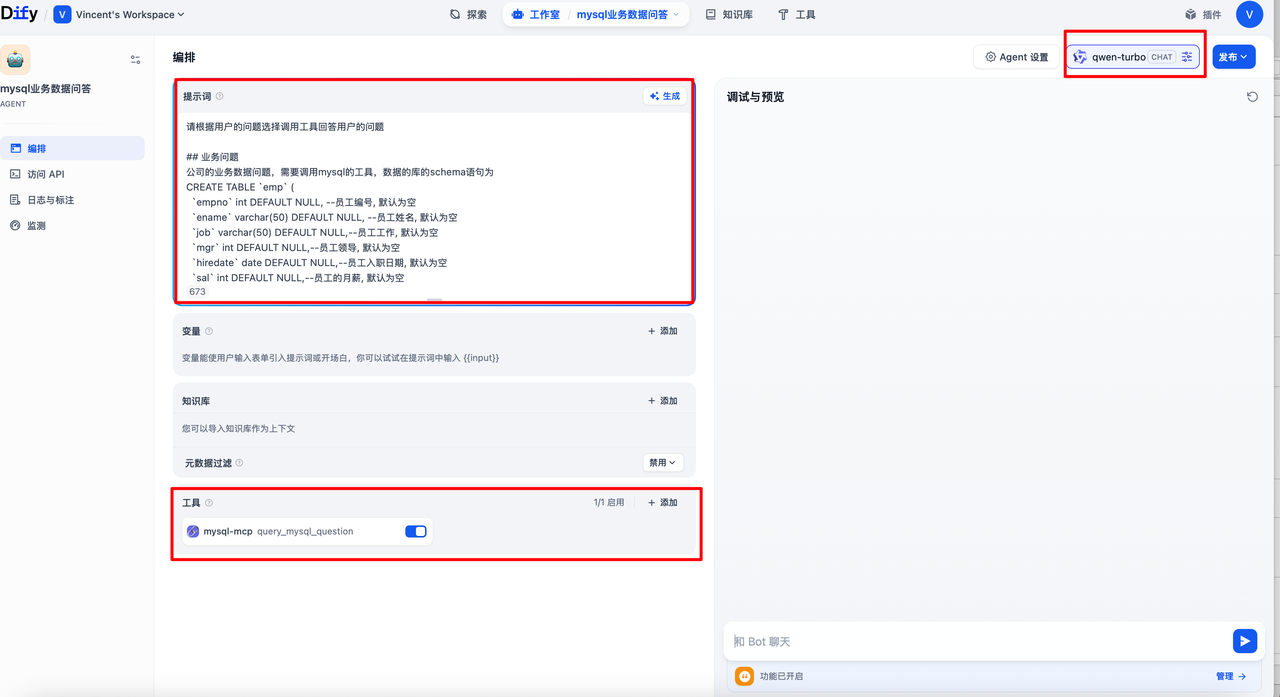Click the 工具 help icon

209,503
